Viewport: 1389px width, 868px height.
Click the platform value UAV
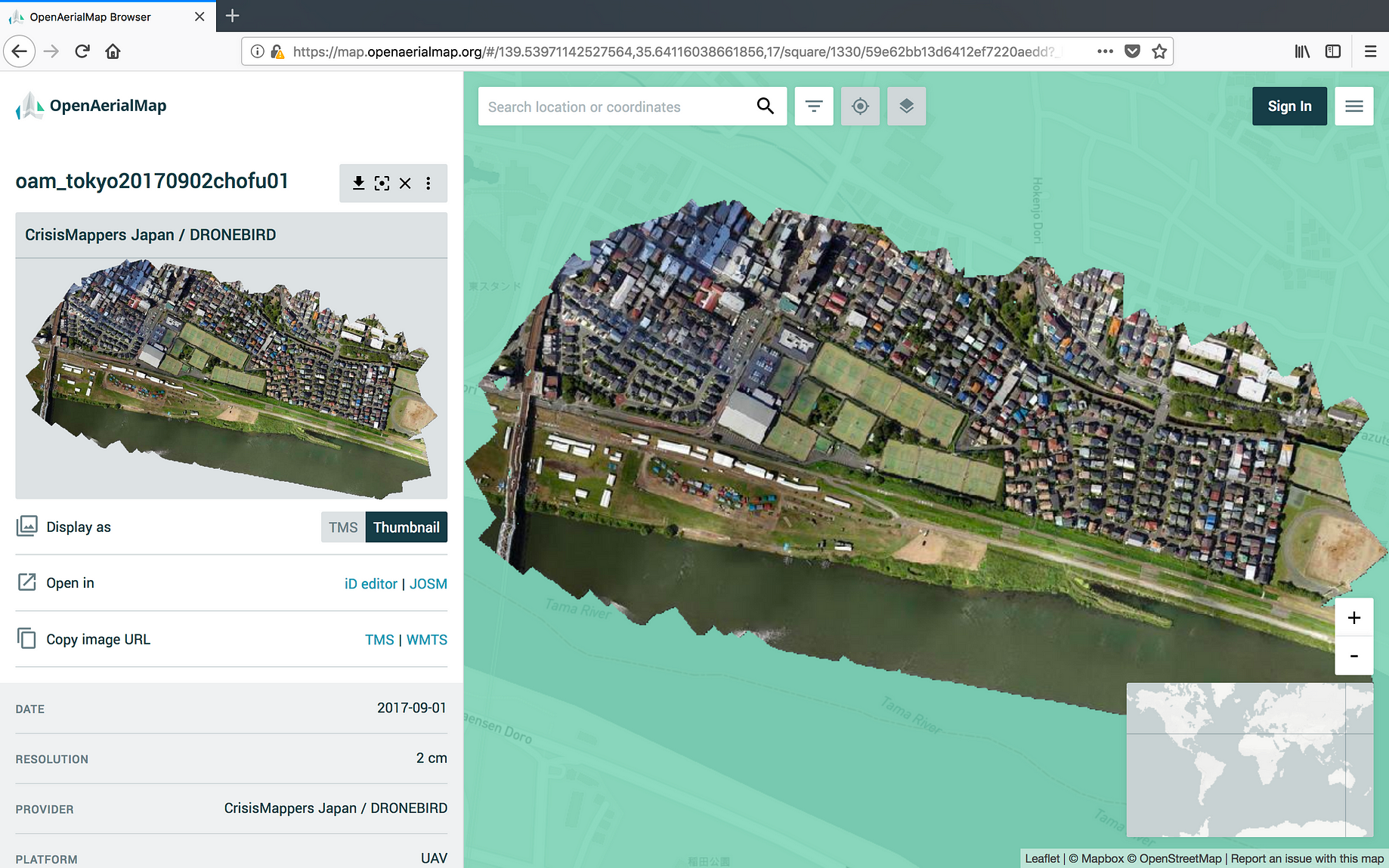[x=434, y=858]
